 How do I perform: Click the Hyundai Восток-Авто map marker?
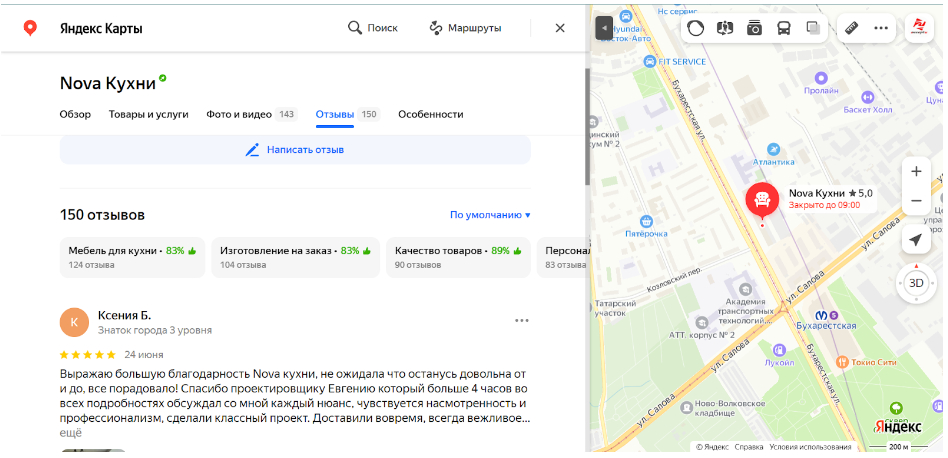click(626, 16)
